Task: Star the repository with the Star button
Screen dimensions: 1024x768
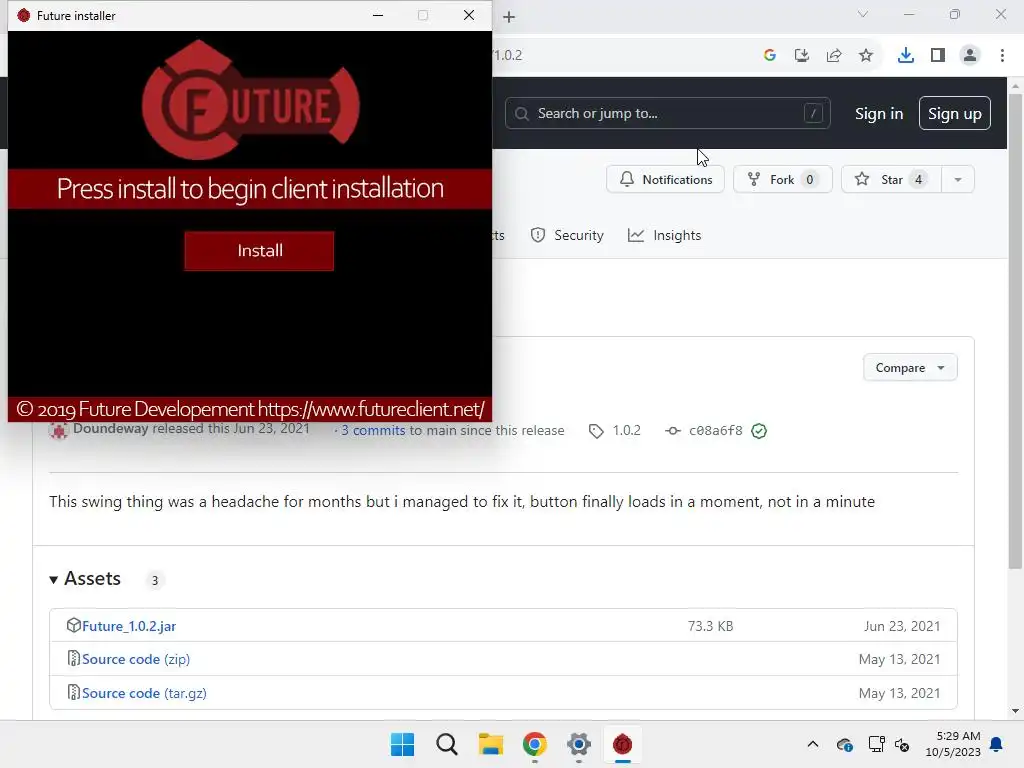Action: click(891, 180)
